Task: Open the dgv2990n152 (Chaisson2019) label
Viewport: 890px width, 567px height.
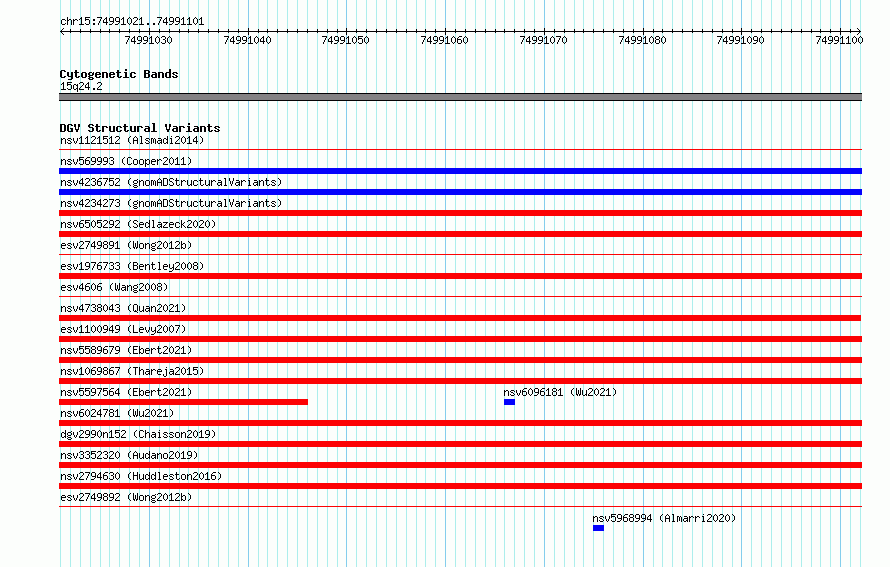Action: pos(138,434)
